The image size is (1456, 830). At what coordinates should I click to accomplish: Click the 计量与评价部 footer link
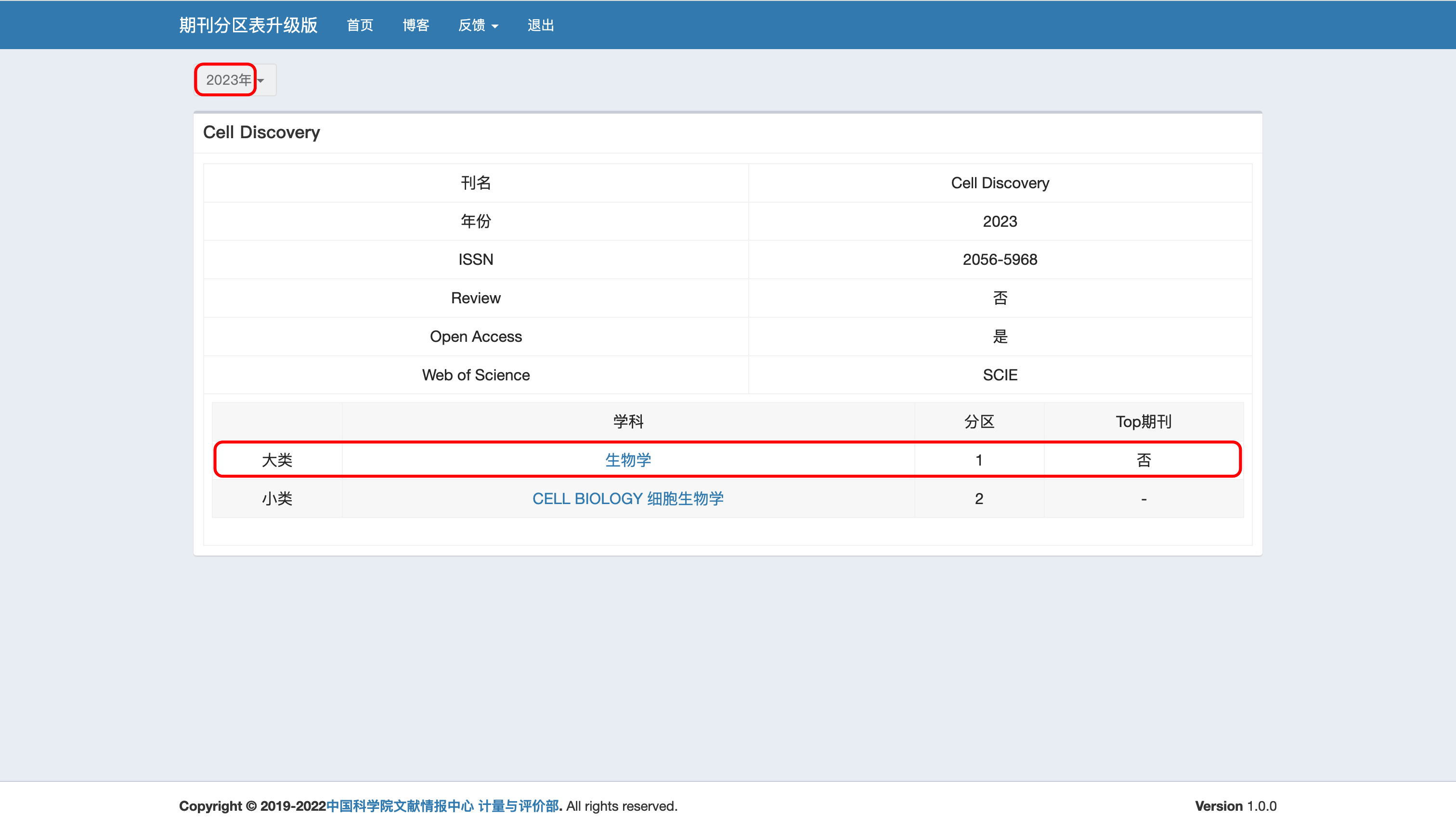(518, 806)
